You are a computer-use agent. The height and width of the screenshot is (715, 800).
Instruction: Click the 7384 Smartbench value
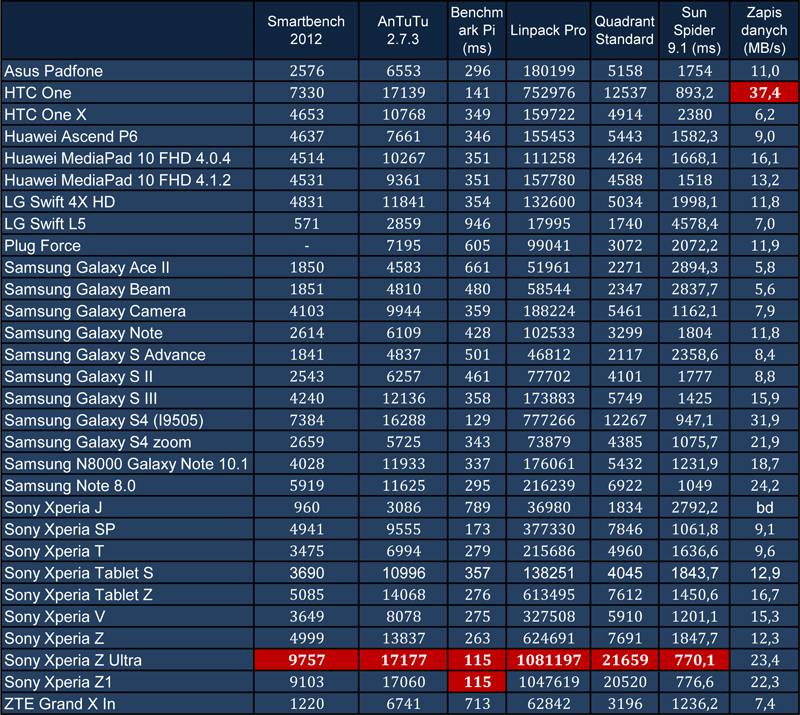click(307, 420)
